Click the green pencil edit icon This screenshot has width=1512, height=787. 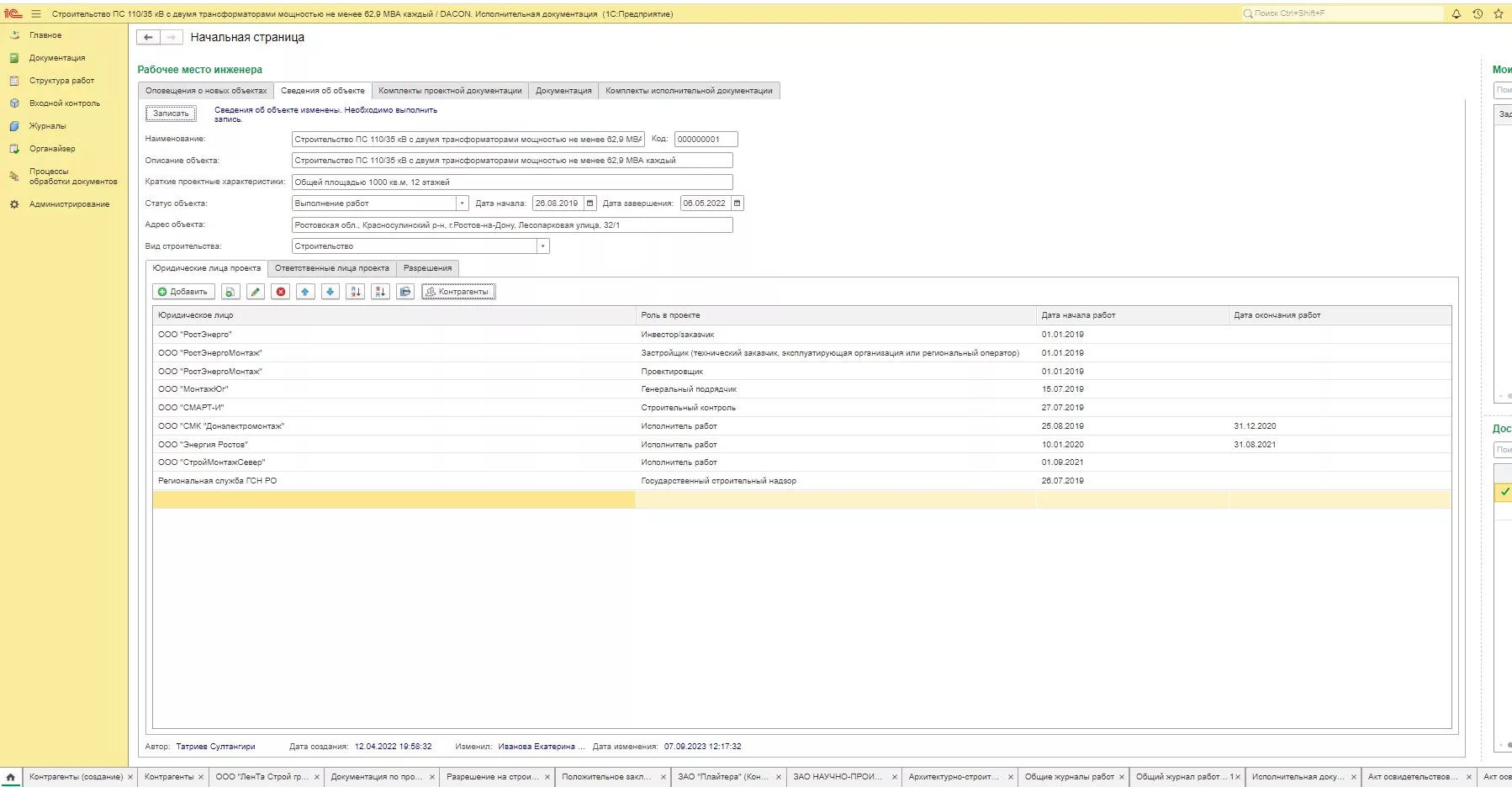(x=256, y=292)
